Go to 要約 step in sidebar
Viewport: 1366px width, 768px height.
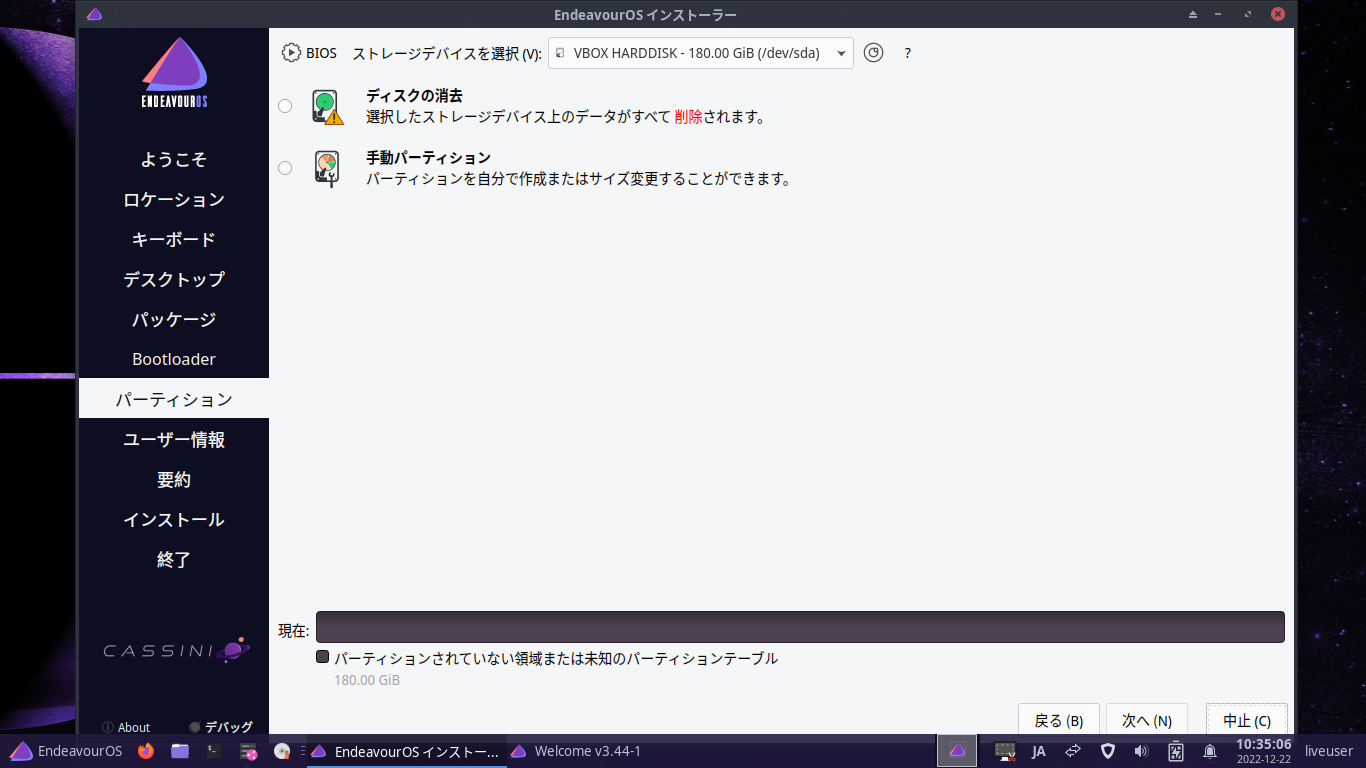coord(174,479)
